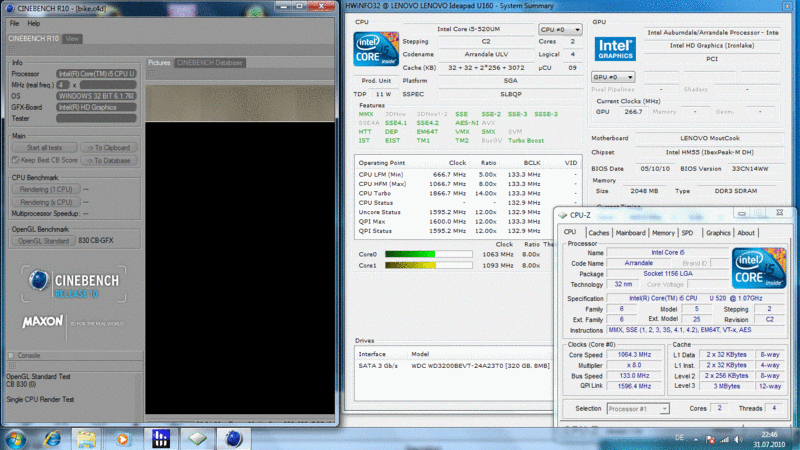
Task: Launch Internet Explorer from taskbar
Action: pyautogui.click(x=51, y=439)
